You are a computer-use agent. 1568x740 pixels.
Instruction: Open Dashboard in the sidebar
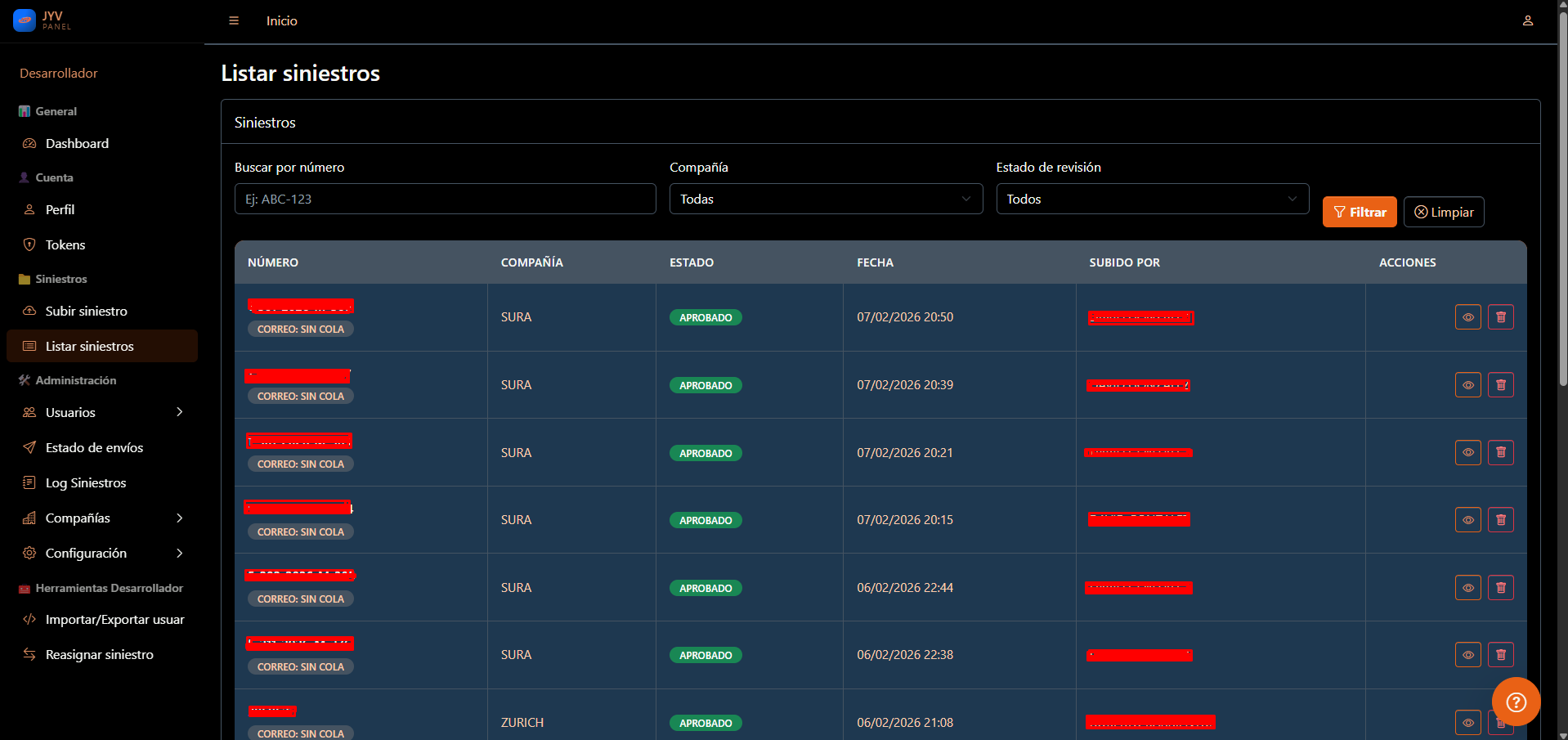click(77, 144)
